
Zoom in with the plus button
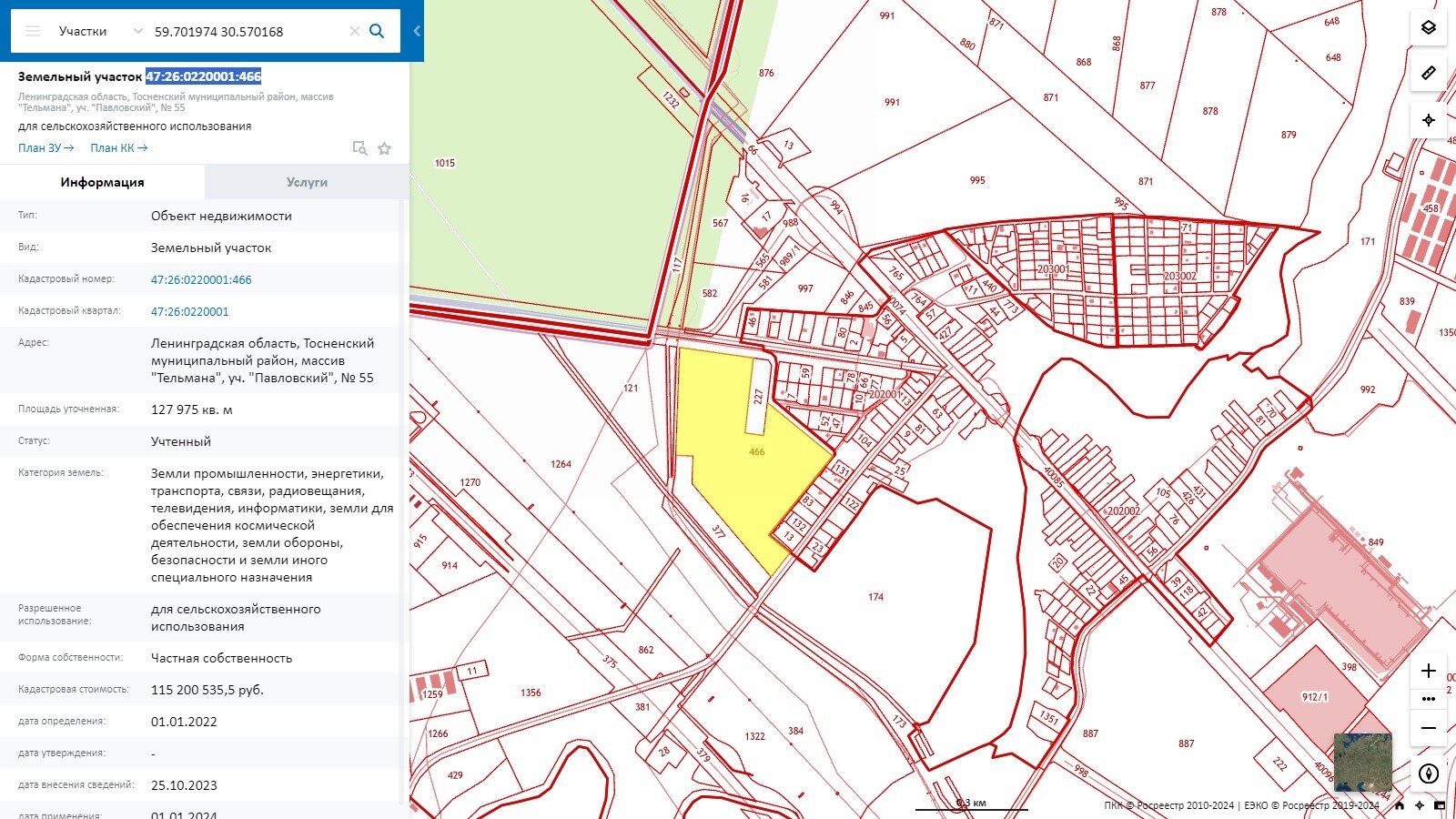pos(1429,671)
